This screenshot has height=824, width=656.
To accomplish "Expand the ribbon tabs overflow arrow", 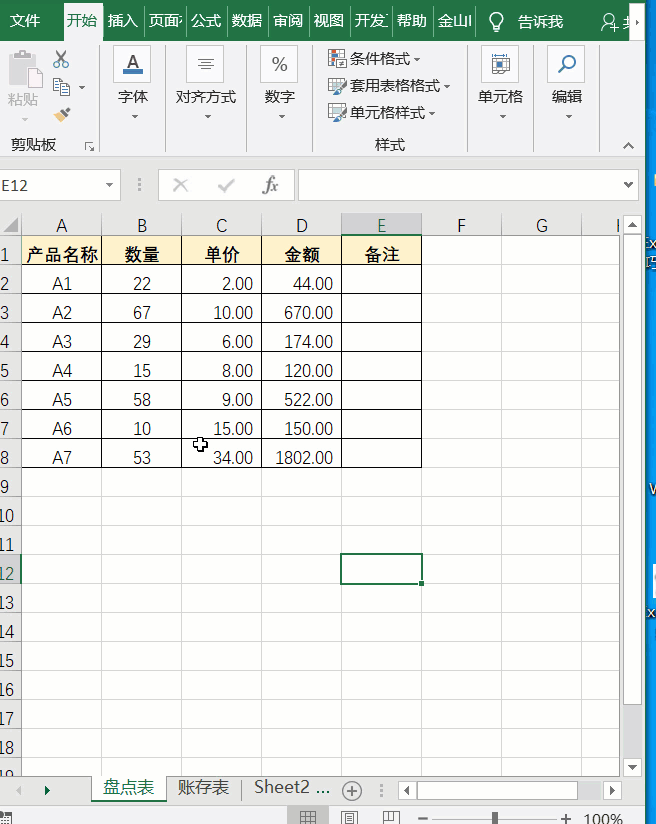I will click(x=637, y=22).
